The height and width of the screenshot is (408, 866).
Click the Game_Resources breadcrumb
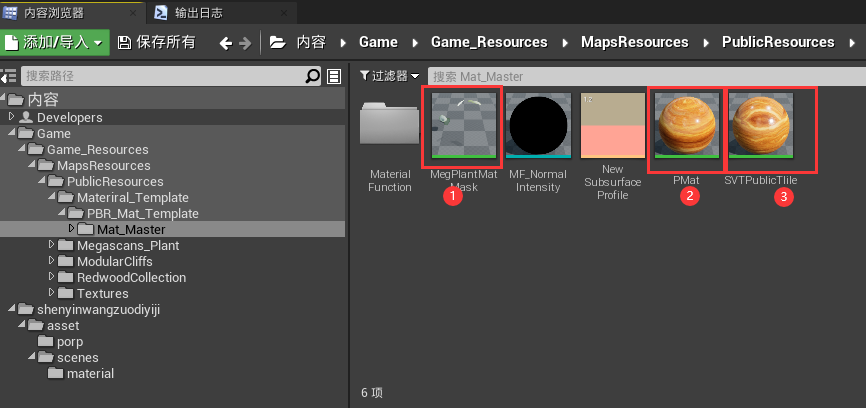point(489,43)
